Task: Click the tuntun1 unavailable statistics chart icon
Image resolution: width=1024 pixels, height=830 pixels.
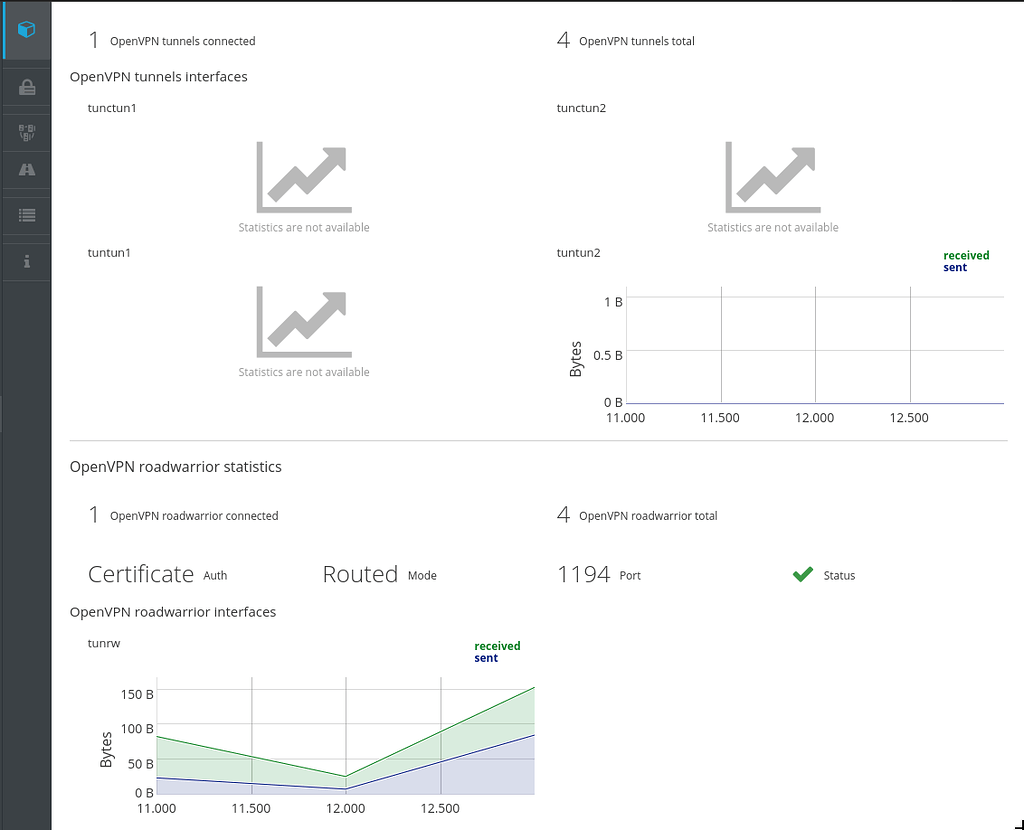Action: pyautogui.click(x=303, y=322)
